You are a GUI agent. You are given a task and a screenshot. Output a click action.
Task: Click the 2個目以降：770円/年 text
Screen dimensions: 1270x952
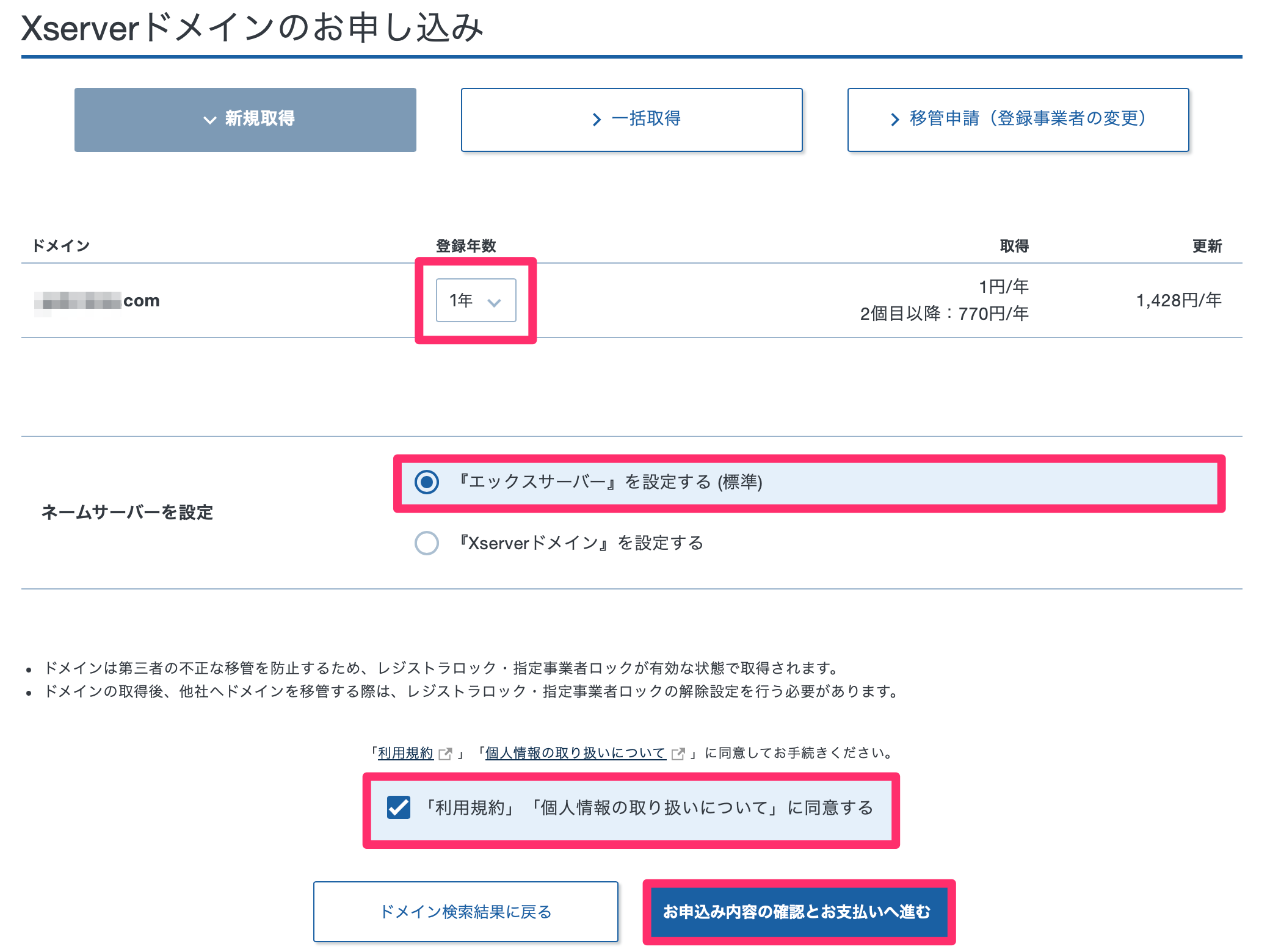click(x=945, y=314)
